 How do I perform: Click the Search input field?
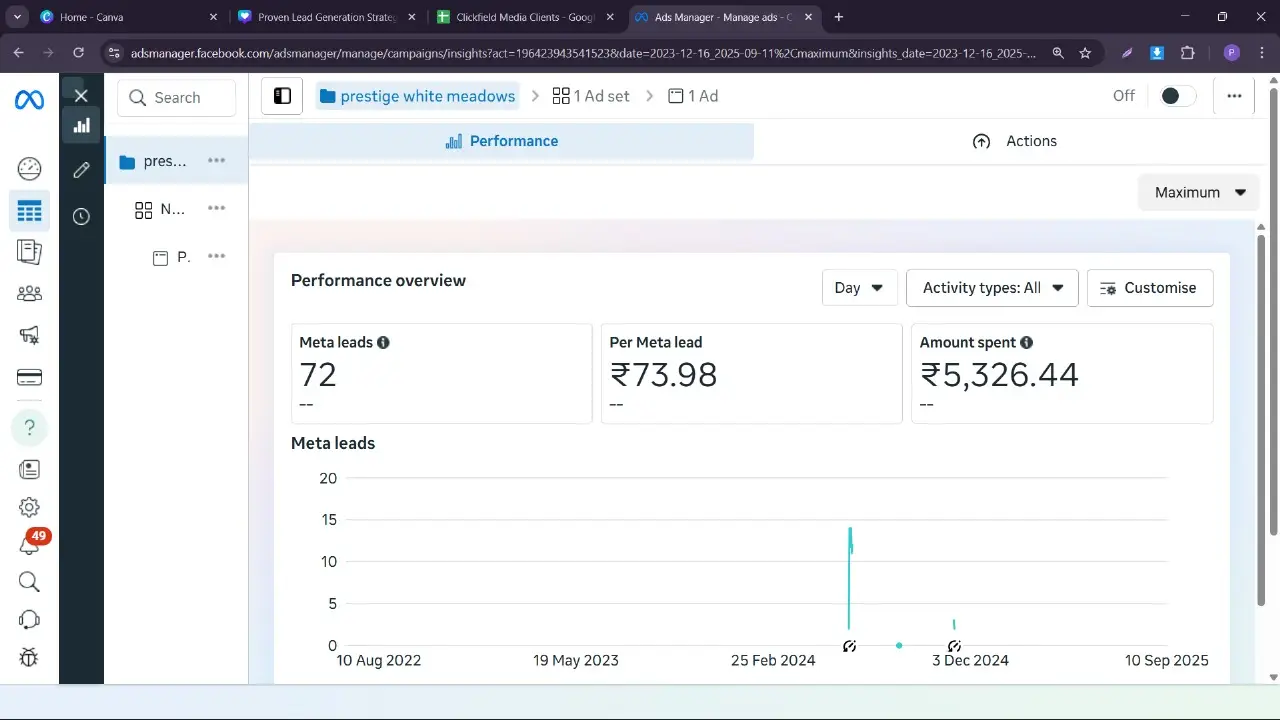[x=177, y=98]
